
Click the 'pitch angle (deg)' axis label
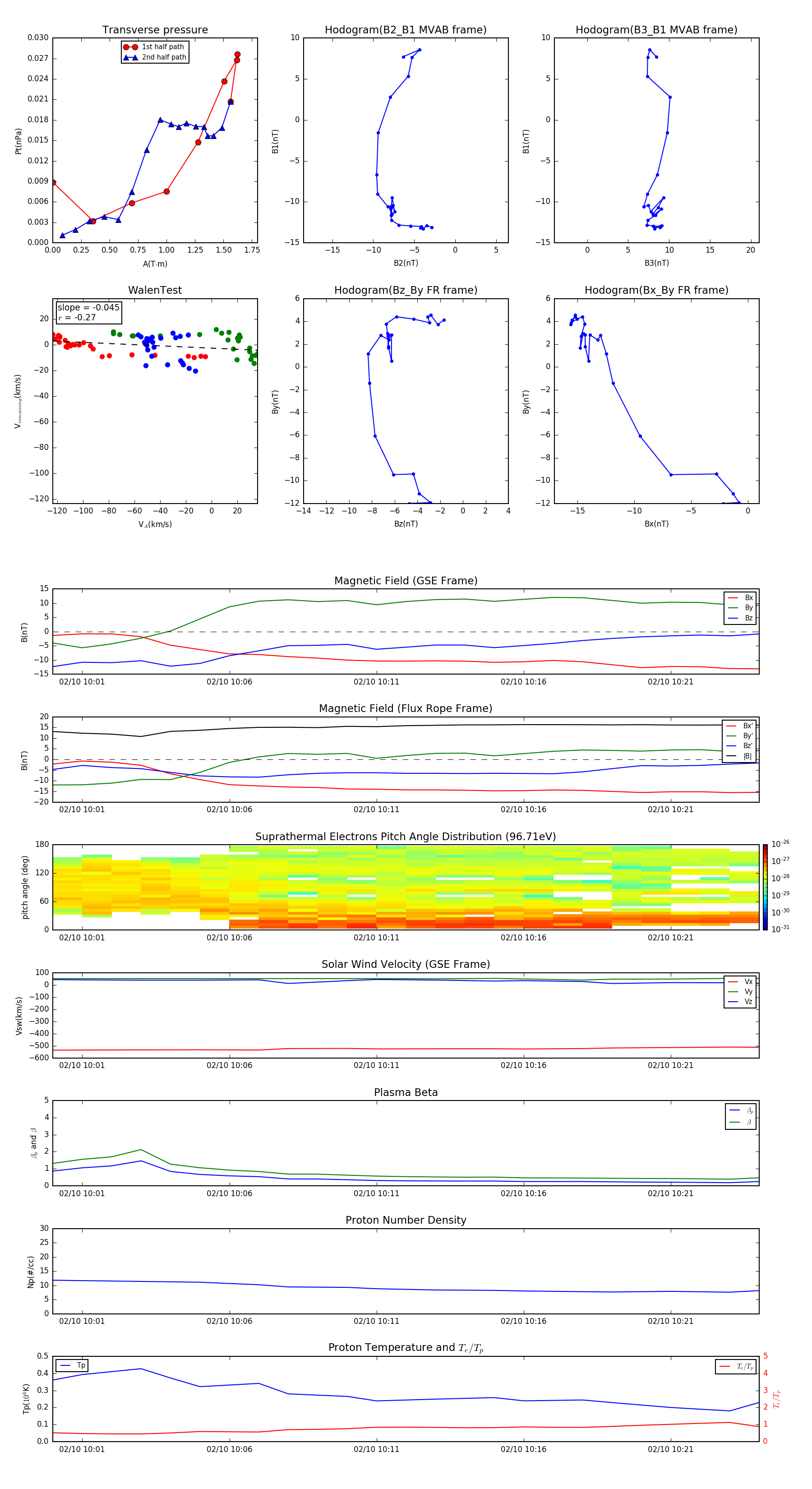[x=25, y=887]
